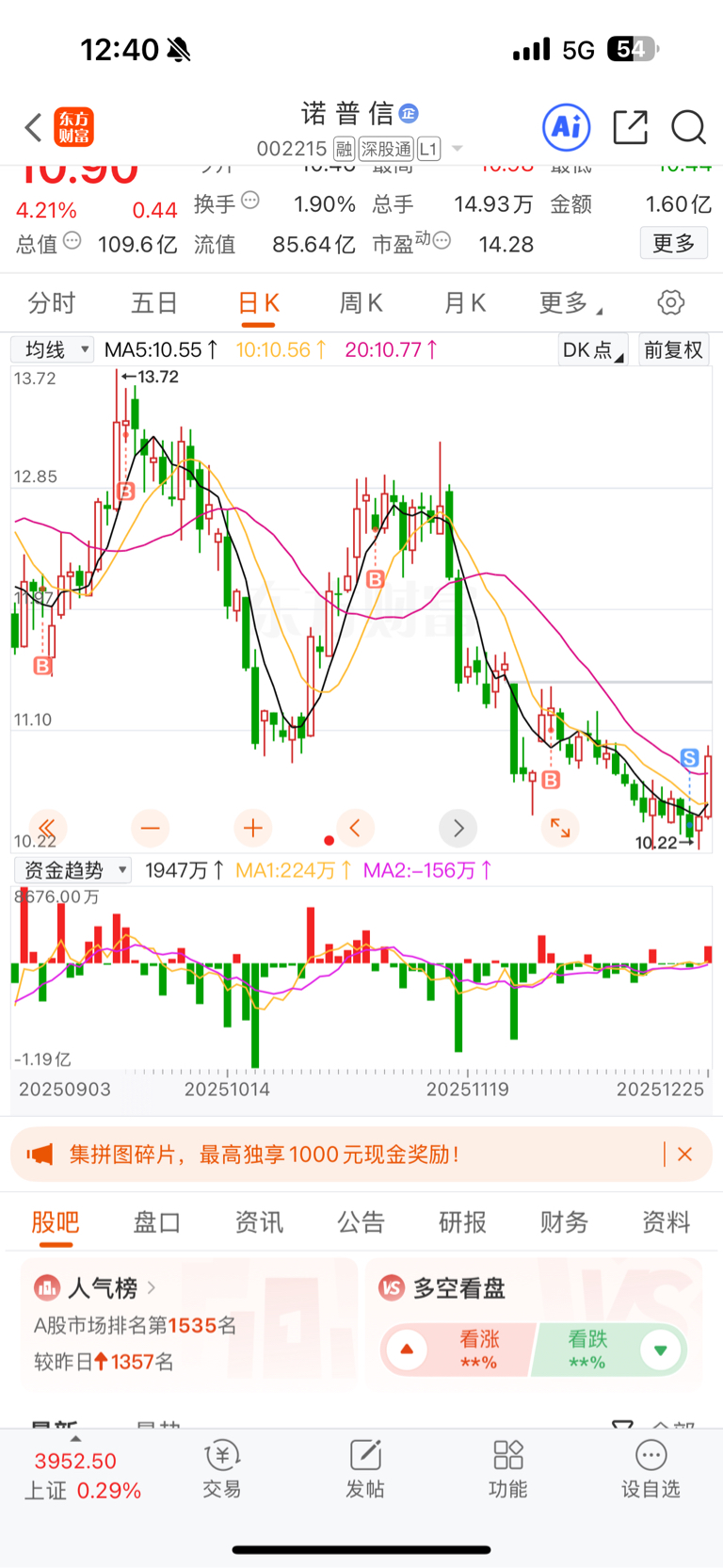Tap the blue S sell marker
This screenshot has width=723, height=1568.
pos(689,758)
